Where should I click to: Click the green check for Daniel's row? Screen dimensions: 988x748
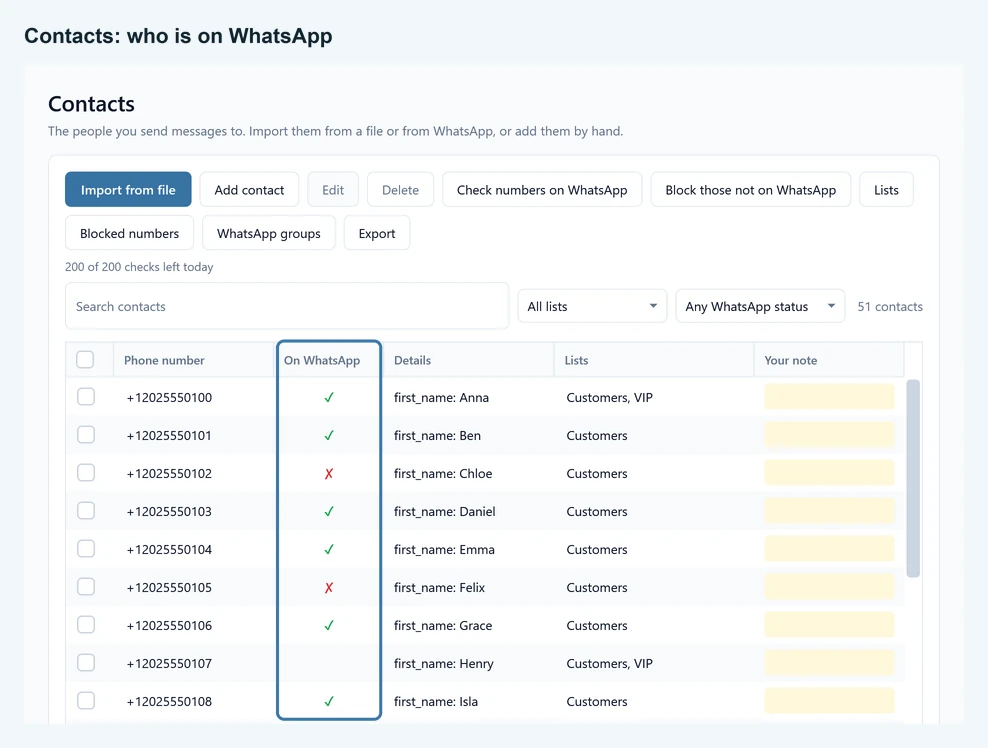[x=329, y=511]
